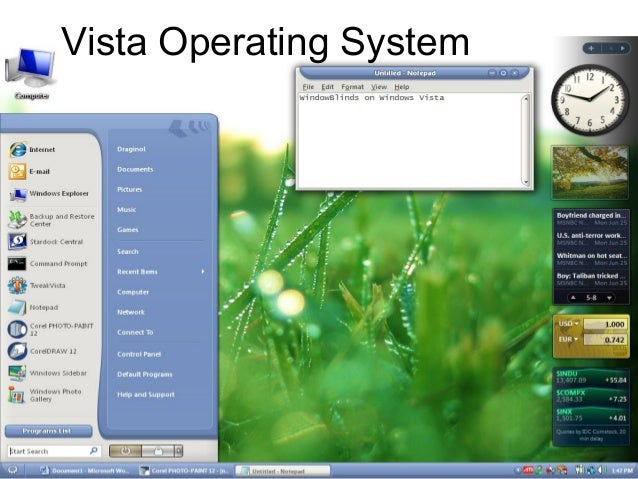Open Windows Photo Gallery
Image resolution: width=638 pixels, height=479 pixels.
click(45, 395)
